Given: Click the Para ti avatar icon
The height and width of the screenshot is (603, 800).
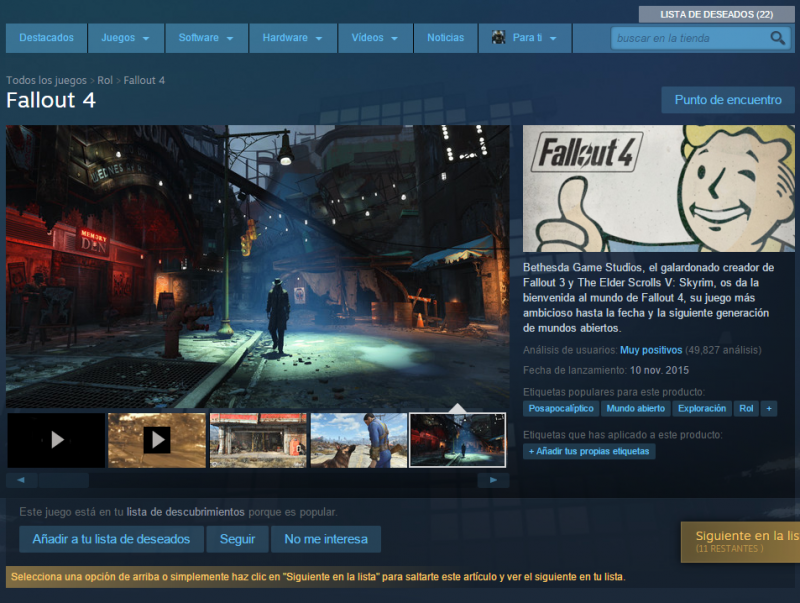Looking at the screenshot, I should point(498,37).
